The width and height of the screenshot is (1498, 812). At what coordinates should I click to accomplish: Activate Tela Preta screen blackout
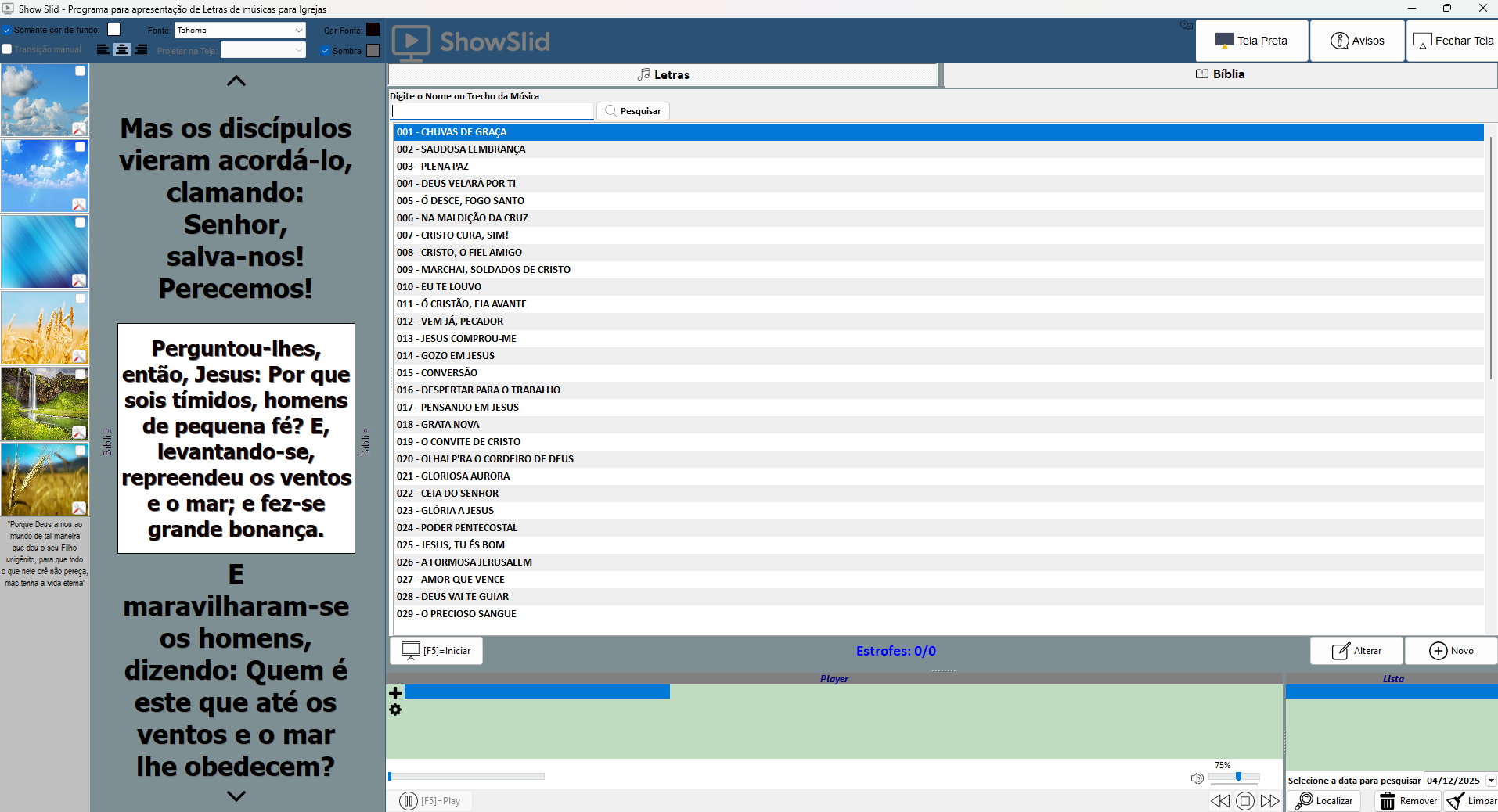(x=1251, y=40)
